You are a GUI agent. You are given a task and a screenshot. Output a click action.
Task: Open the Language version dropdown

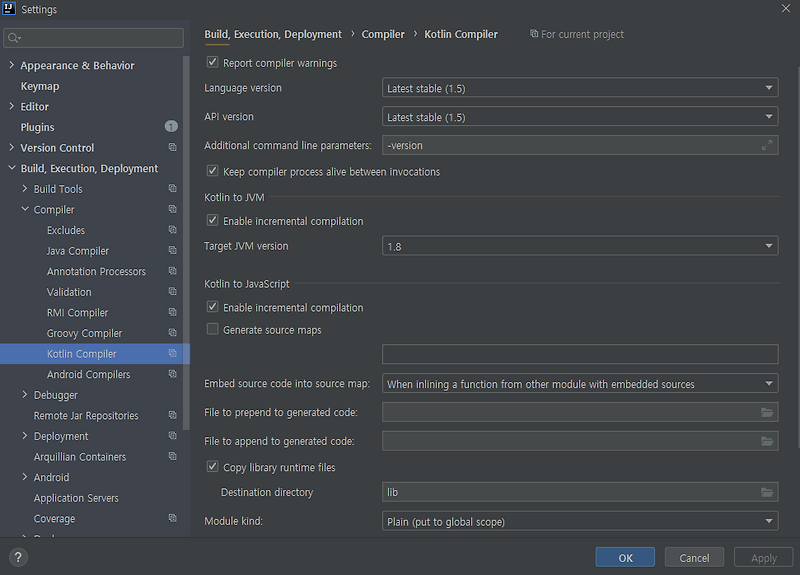(x=580, y=88)
